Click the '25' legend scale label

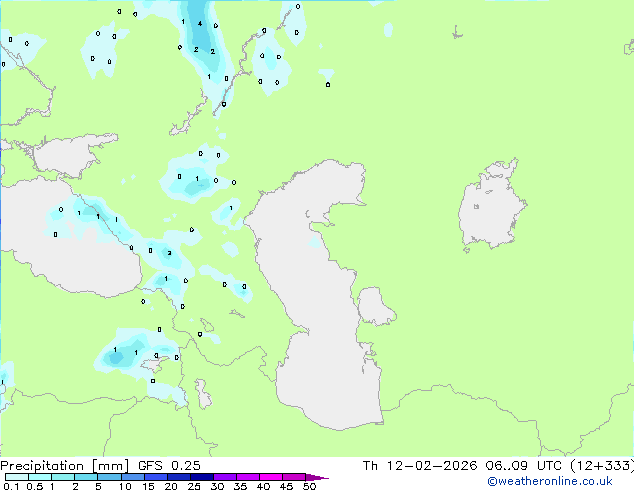point(194,486)
